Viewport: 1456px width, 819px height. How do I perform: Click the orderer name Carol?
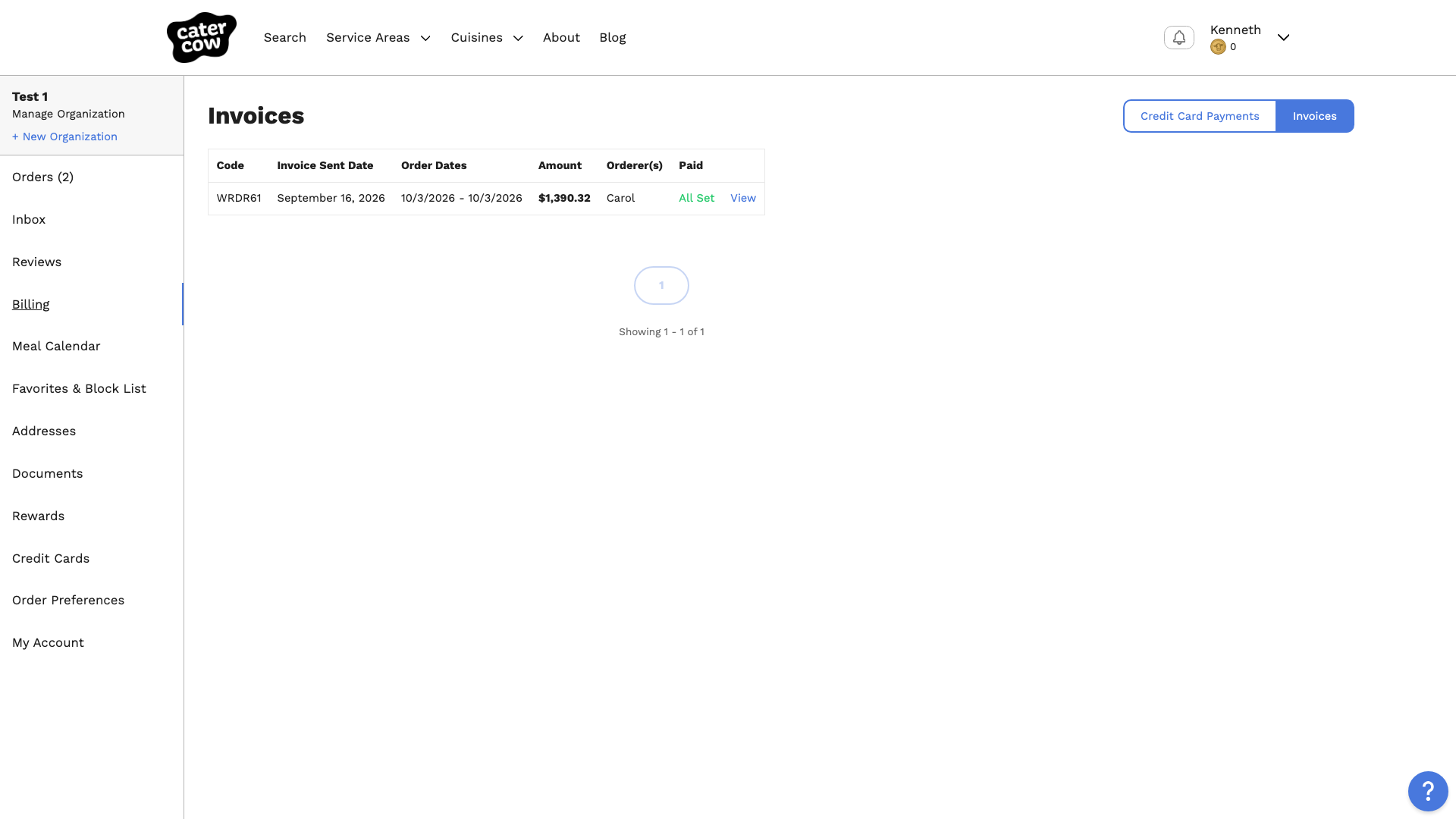[620, 198]
